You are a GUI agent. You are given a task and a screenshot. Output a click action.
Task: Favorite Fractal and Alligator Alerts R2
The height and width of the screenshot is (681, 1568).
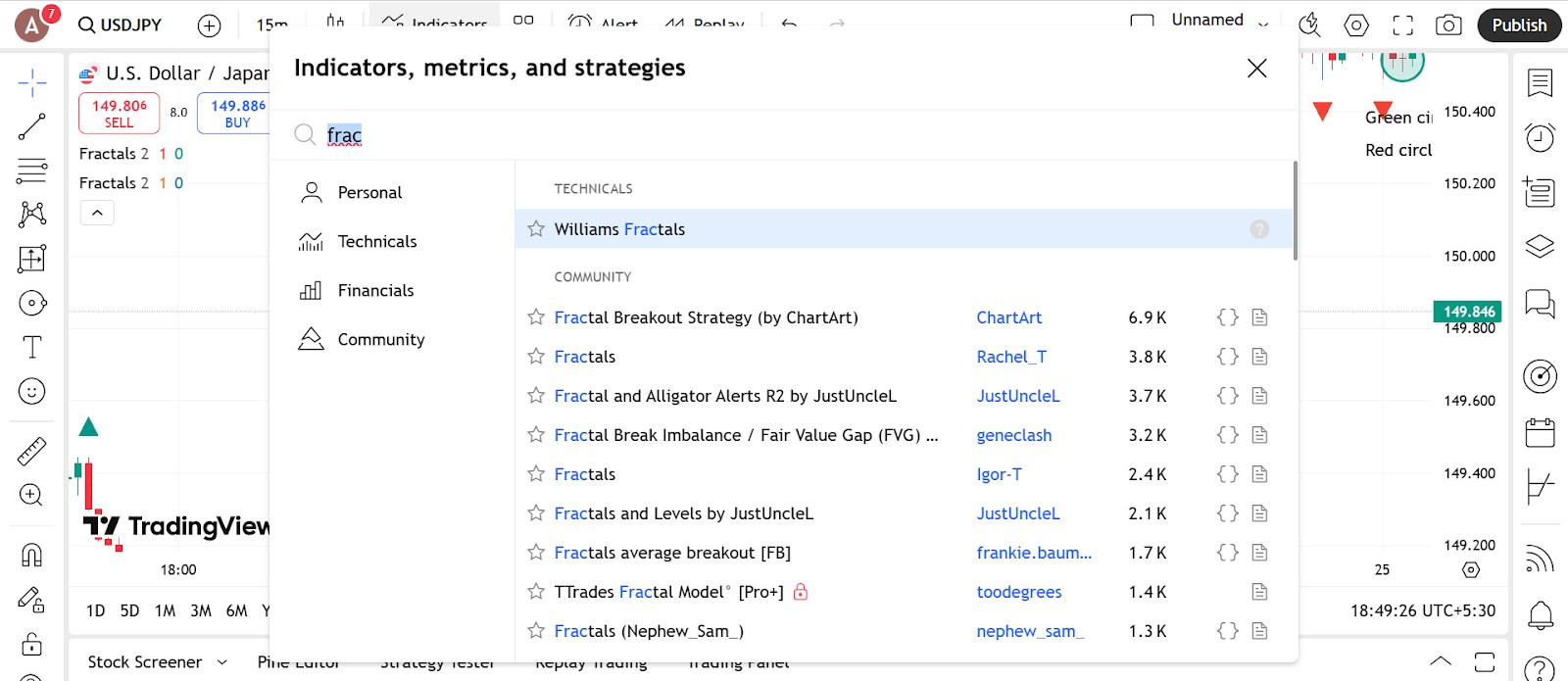point(536,395)
